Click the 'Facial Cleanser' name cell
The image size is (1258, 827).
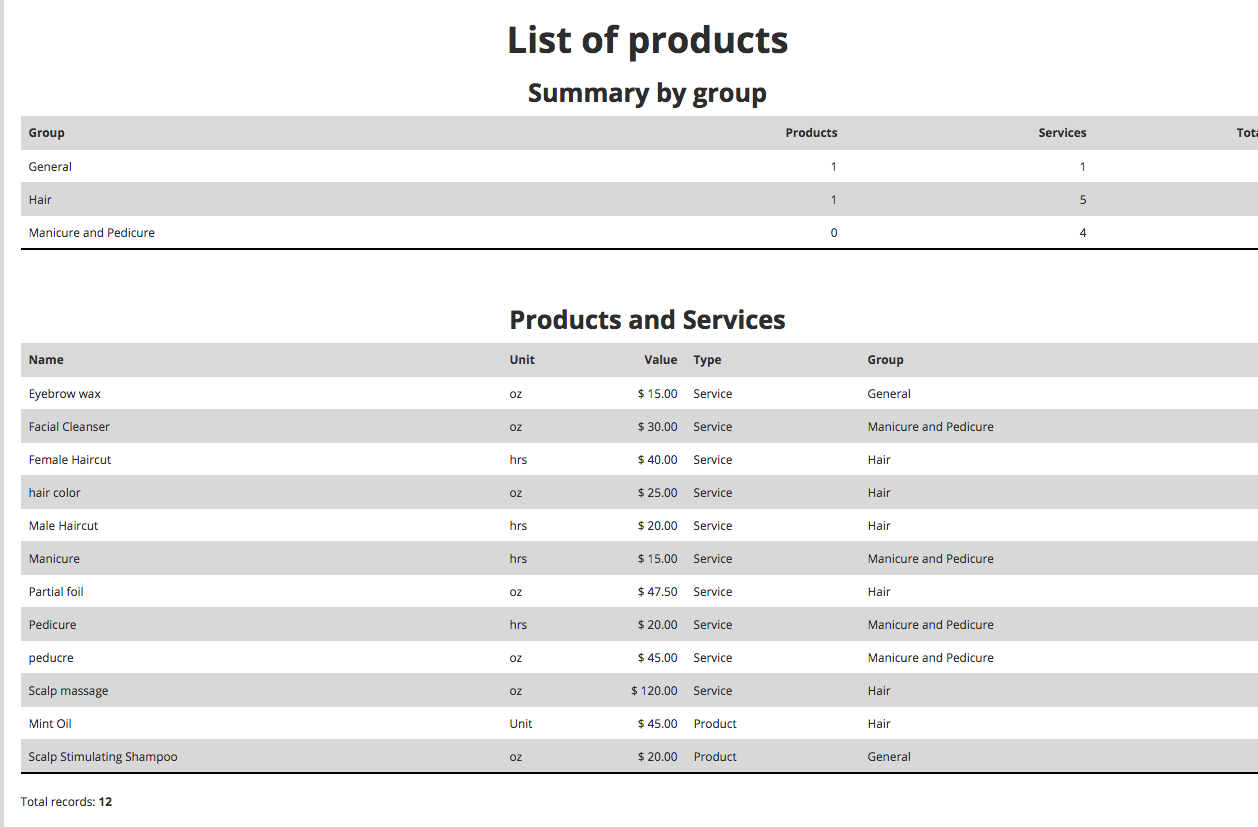[x=69, y=427]
